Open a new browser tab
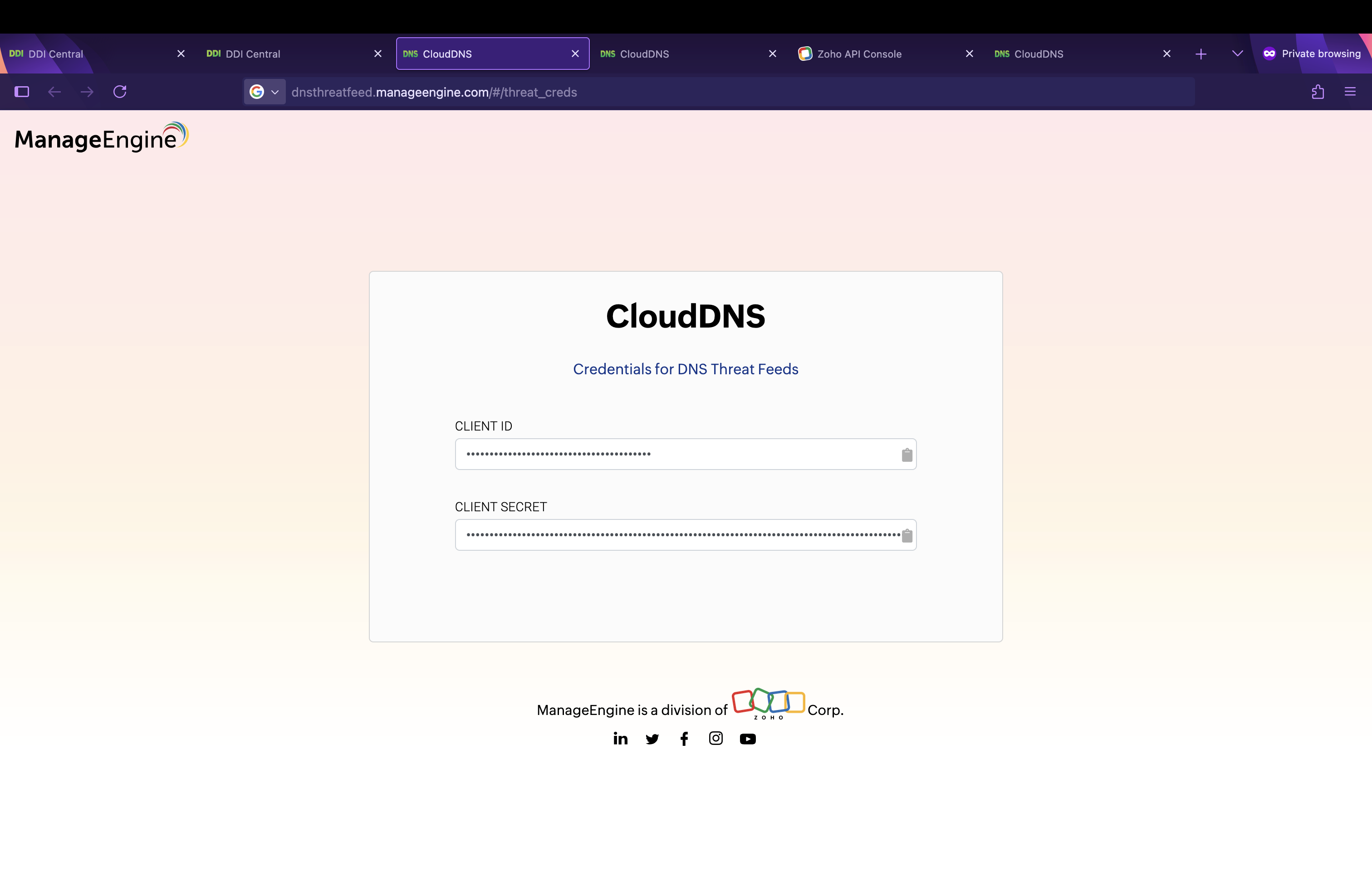The width and height of the screenshot is (1372, 891). pyautogui.click(x=1201, y=54)
